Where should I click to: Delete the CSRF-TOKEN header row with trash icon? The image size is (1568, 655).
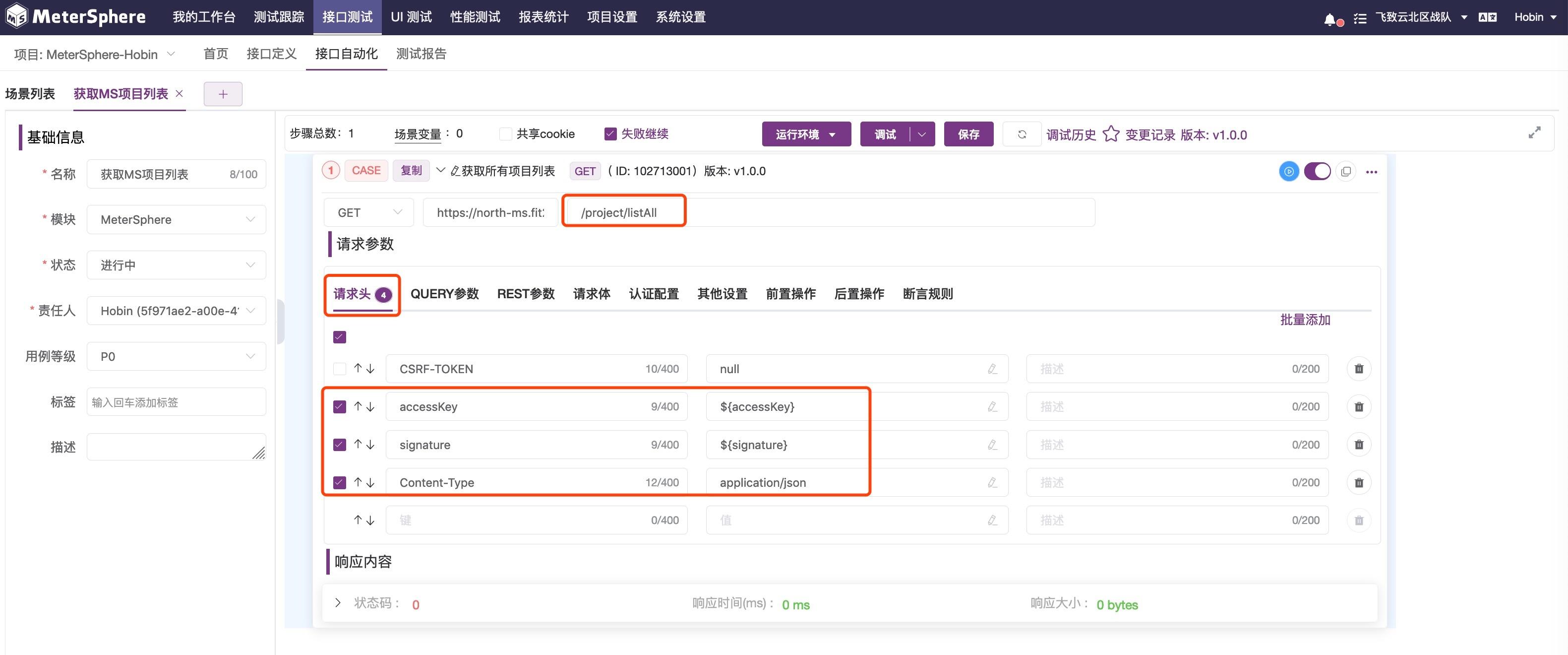point(1359,368)
